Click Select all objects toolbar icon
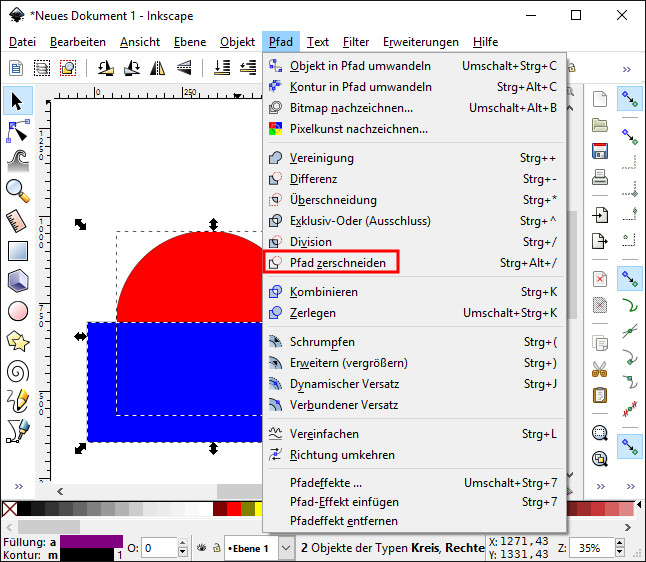Image resolution: width=646 pixels, height=562 pixels. 16,68
